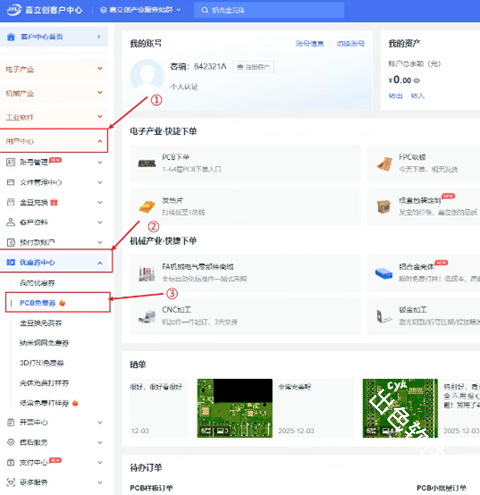Click the 金豆兑换 sidebar icon
This screenshot has width=480, height=495.
pyautogui.click(x=11, y=202)
